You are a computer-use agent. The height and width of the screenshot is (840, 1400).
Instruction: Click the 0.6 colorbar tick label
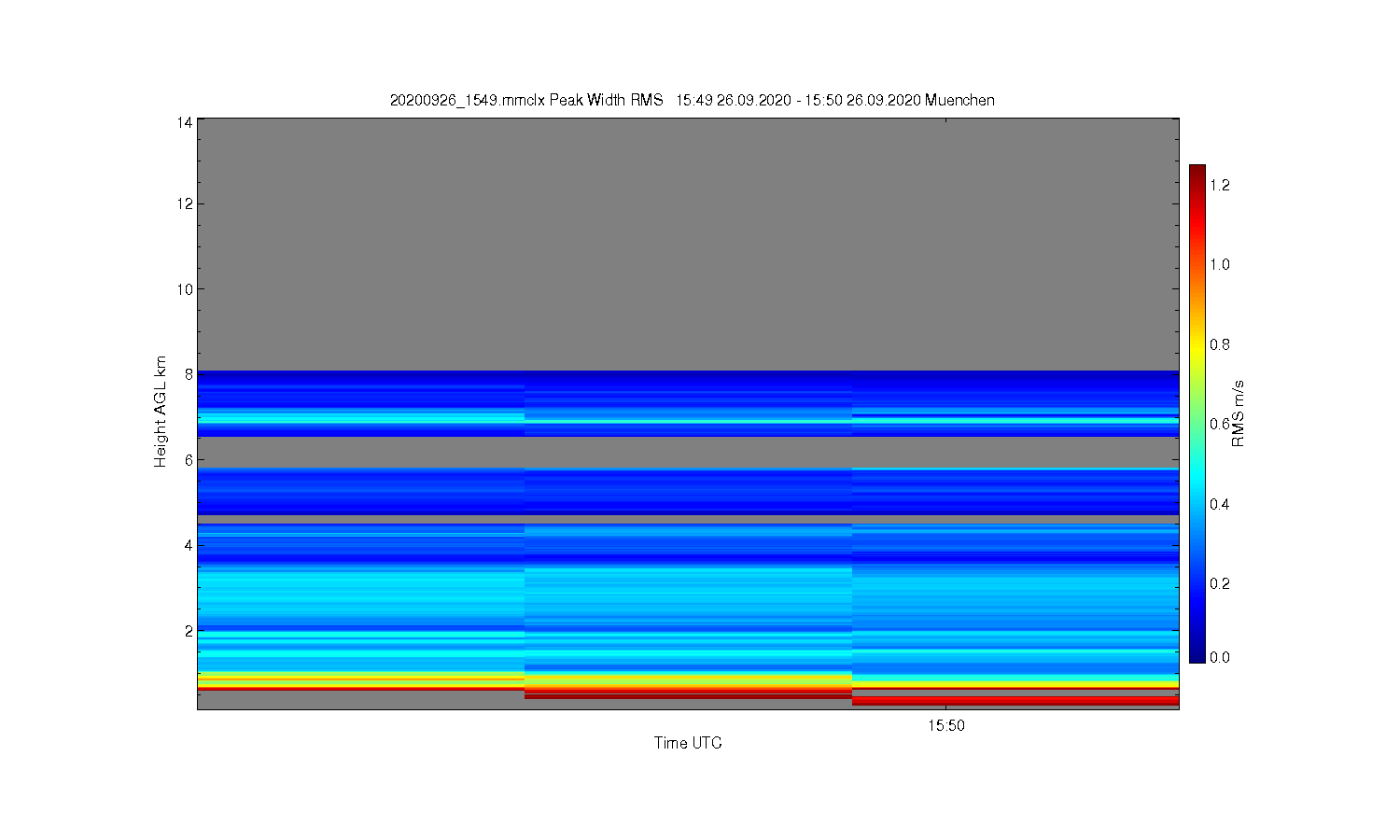point(1220,424)
